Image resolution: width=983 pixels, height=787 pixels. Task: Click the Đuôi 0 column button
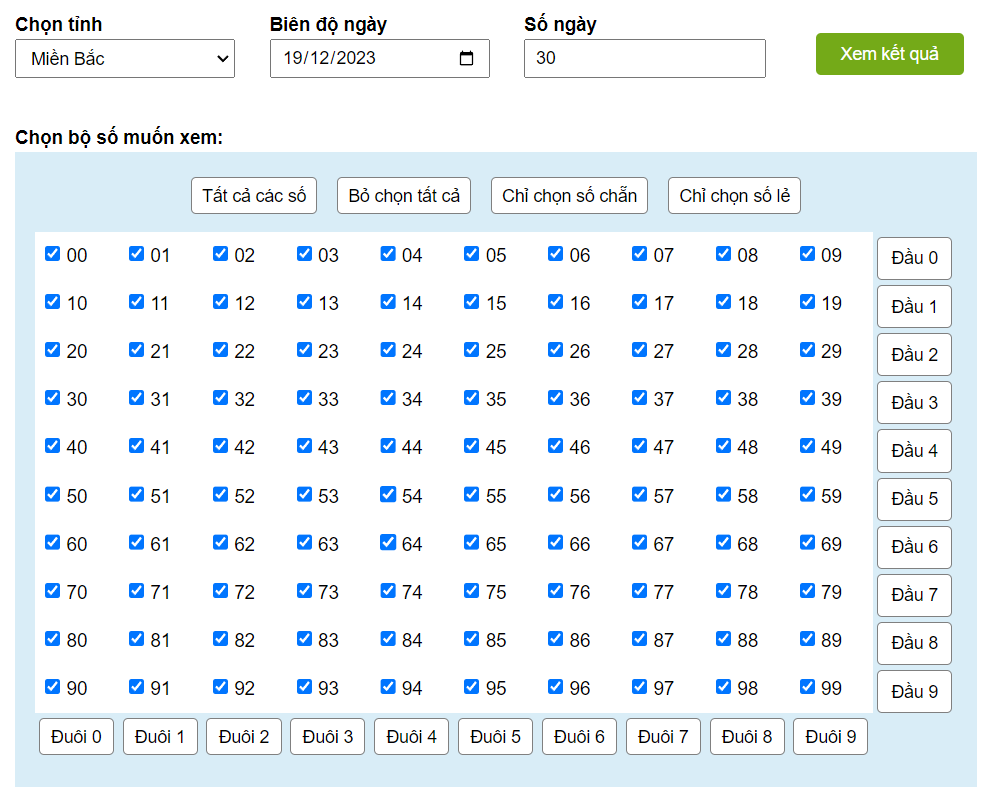tap(77, 737)
